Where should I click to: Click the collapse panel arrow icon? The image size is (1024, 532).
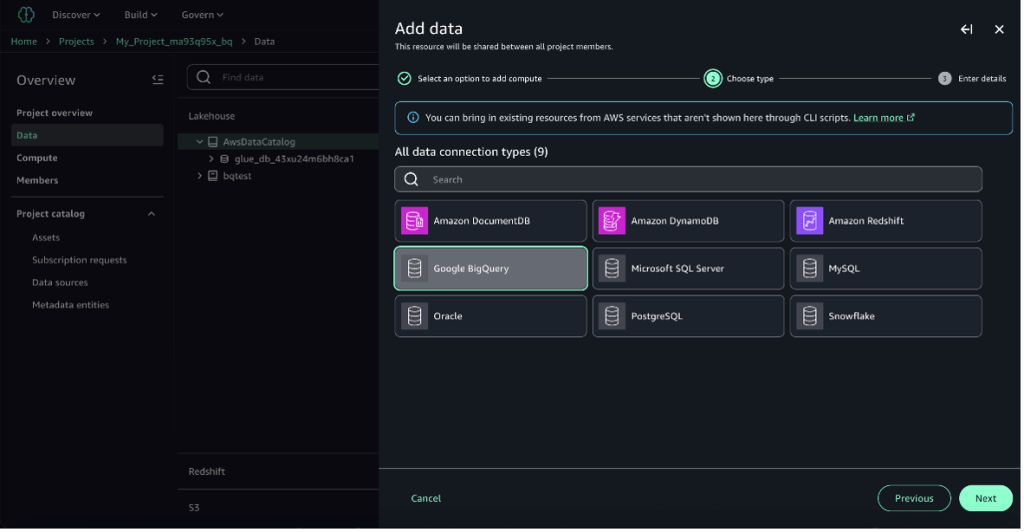click(966, 30)
